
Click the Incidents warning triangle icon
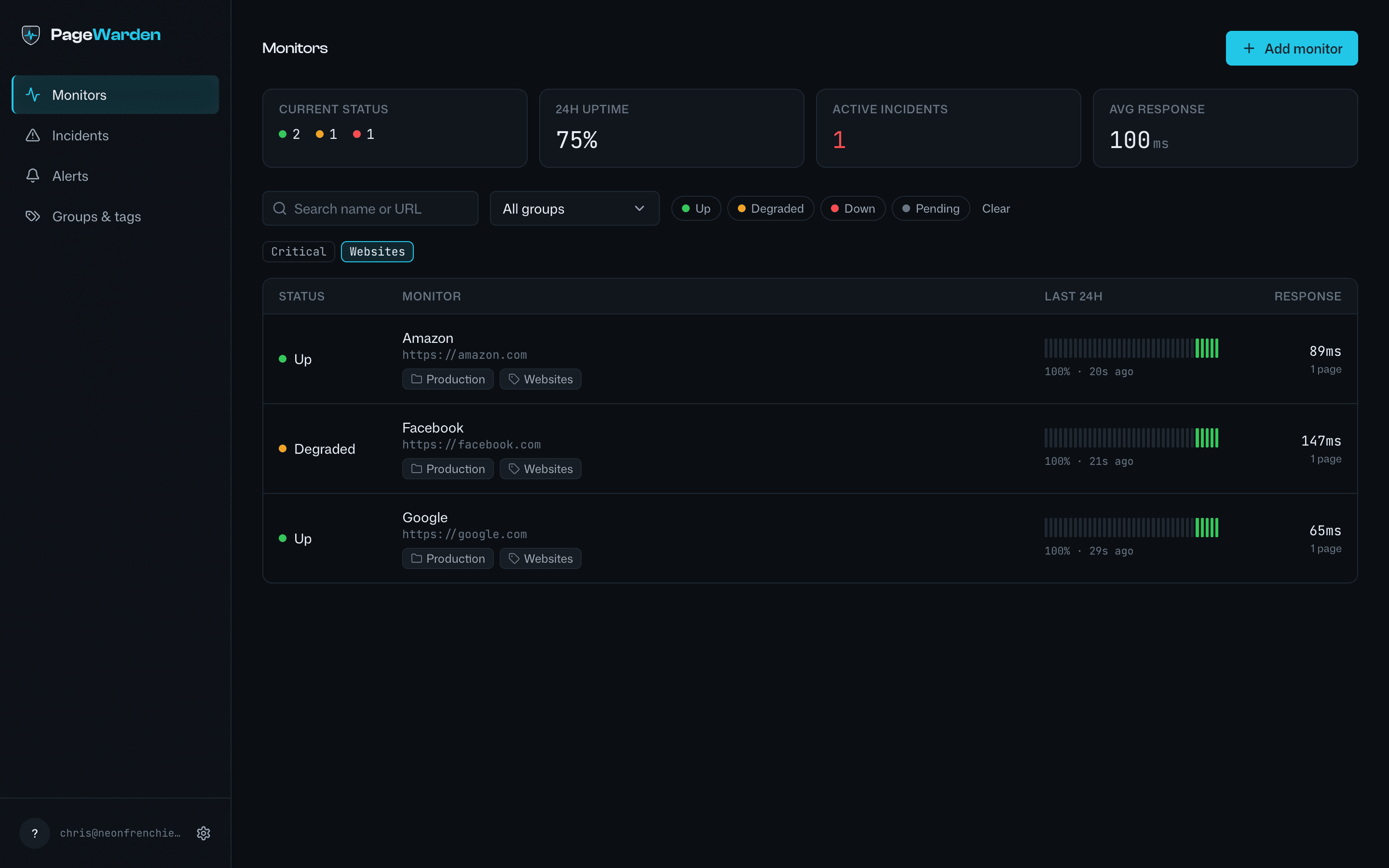33,136
